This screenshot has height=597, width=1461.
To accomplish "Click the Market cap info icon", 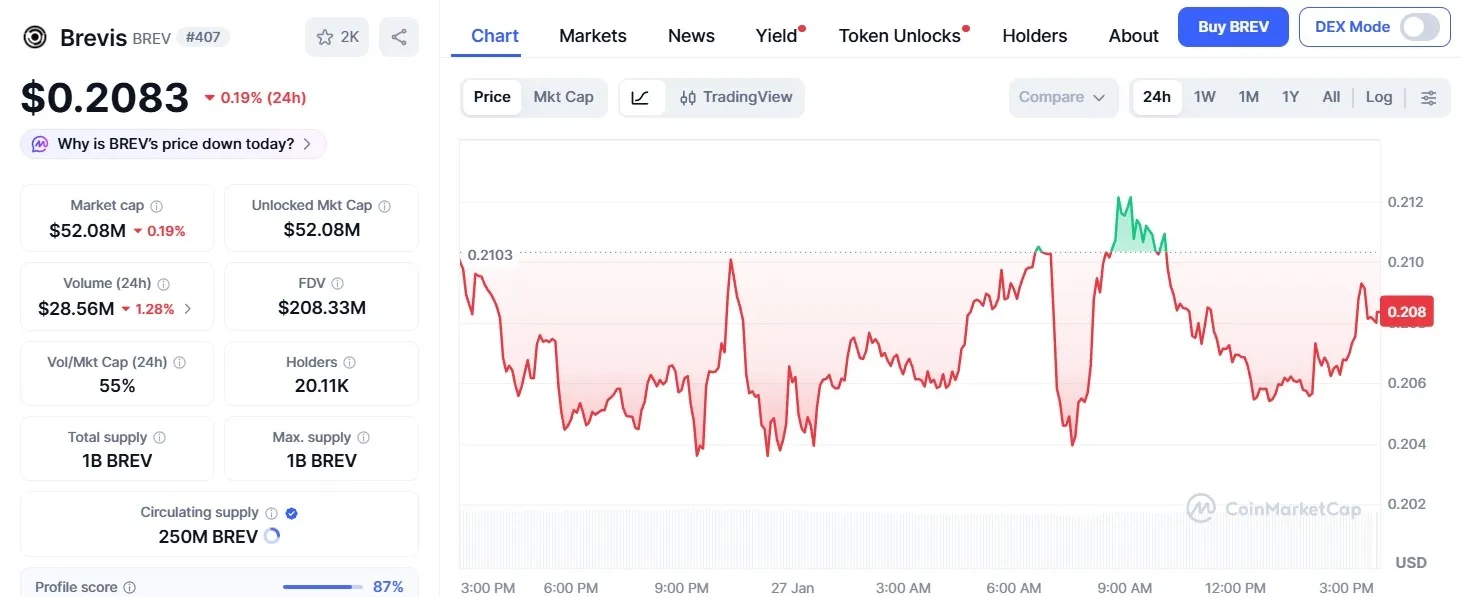I will click(x=156, y=206).
